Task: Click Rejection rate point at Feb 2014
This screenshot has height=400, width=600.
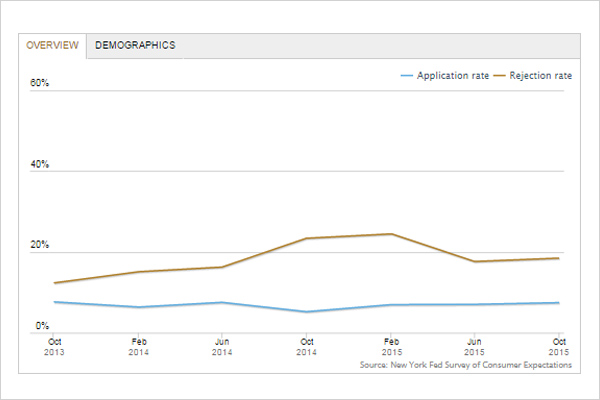Action: pyautogui.click(x=140, y=272)
